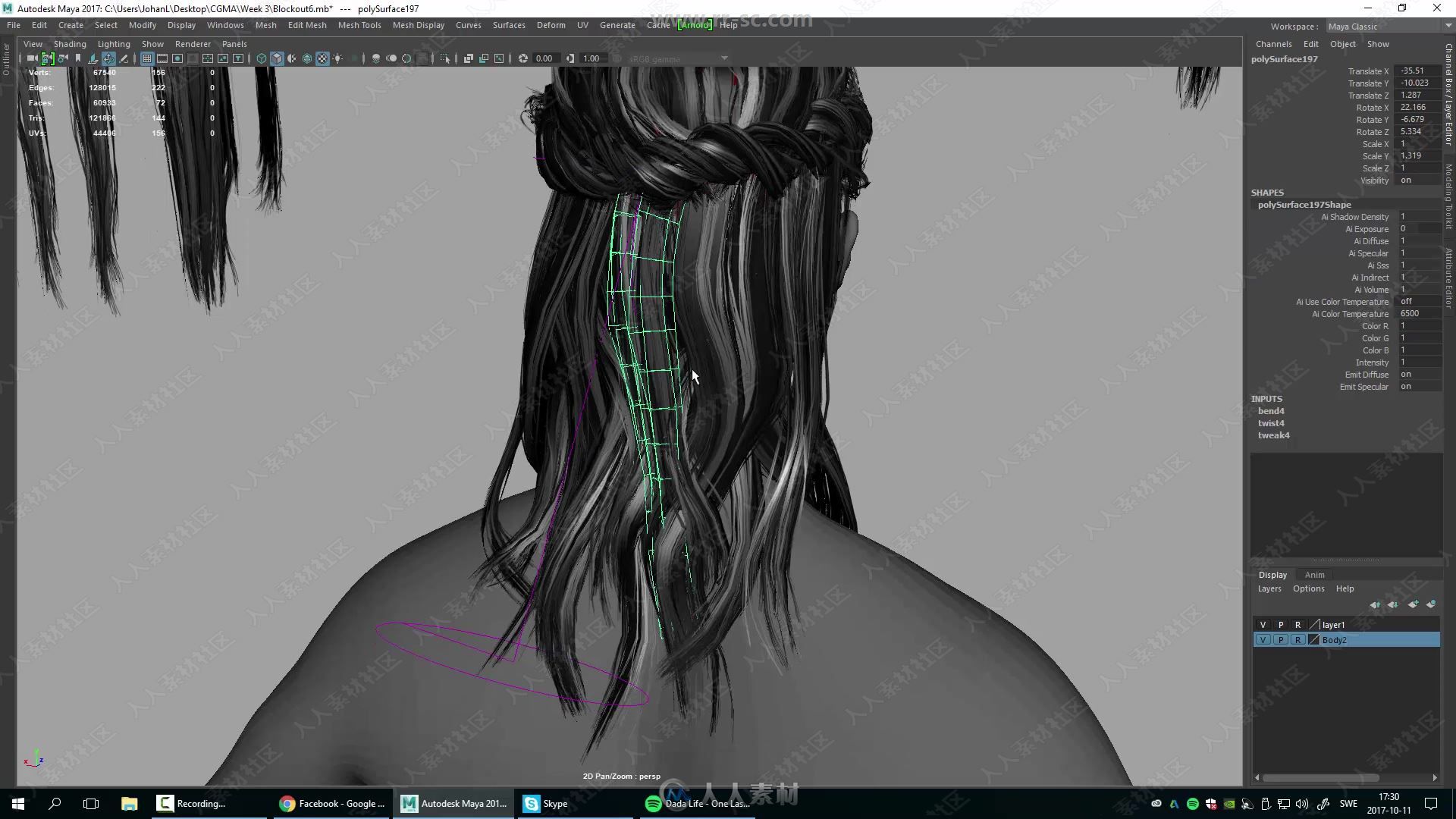Open the Deform menu
Viewport: 1456px width, 819px height.
coord(551,24)
